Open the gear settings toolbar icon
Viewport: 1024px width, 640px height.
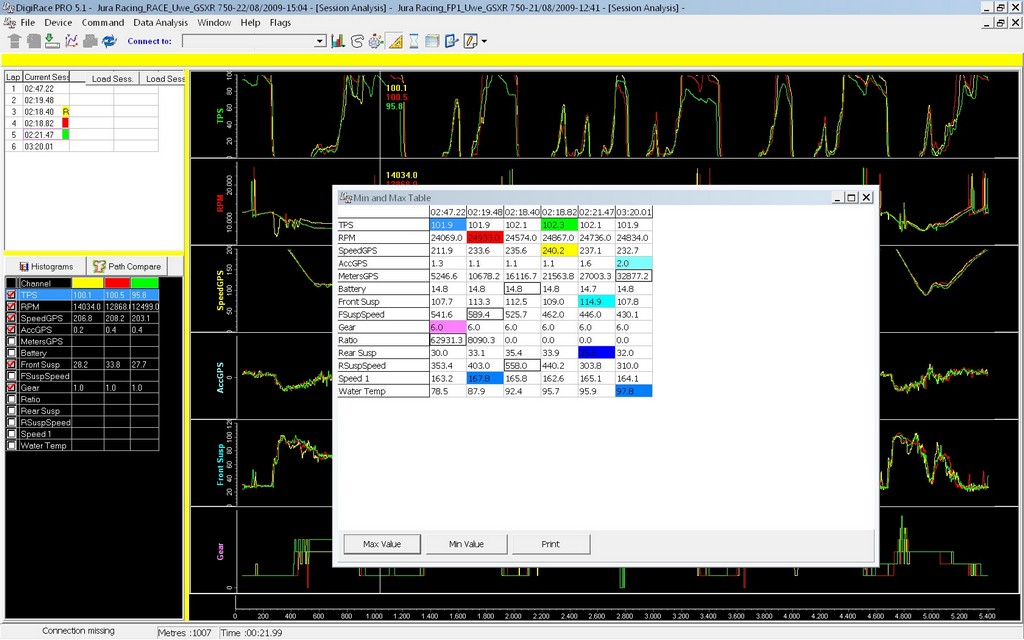coord(375,41)
